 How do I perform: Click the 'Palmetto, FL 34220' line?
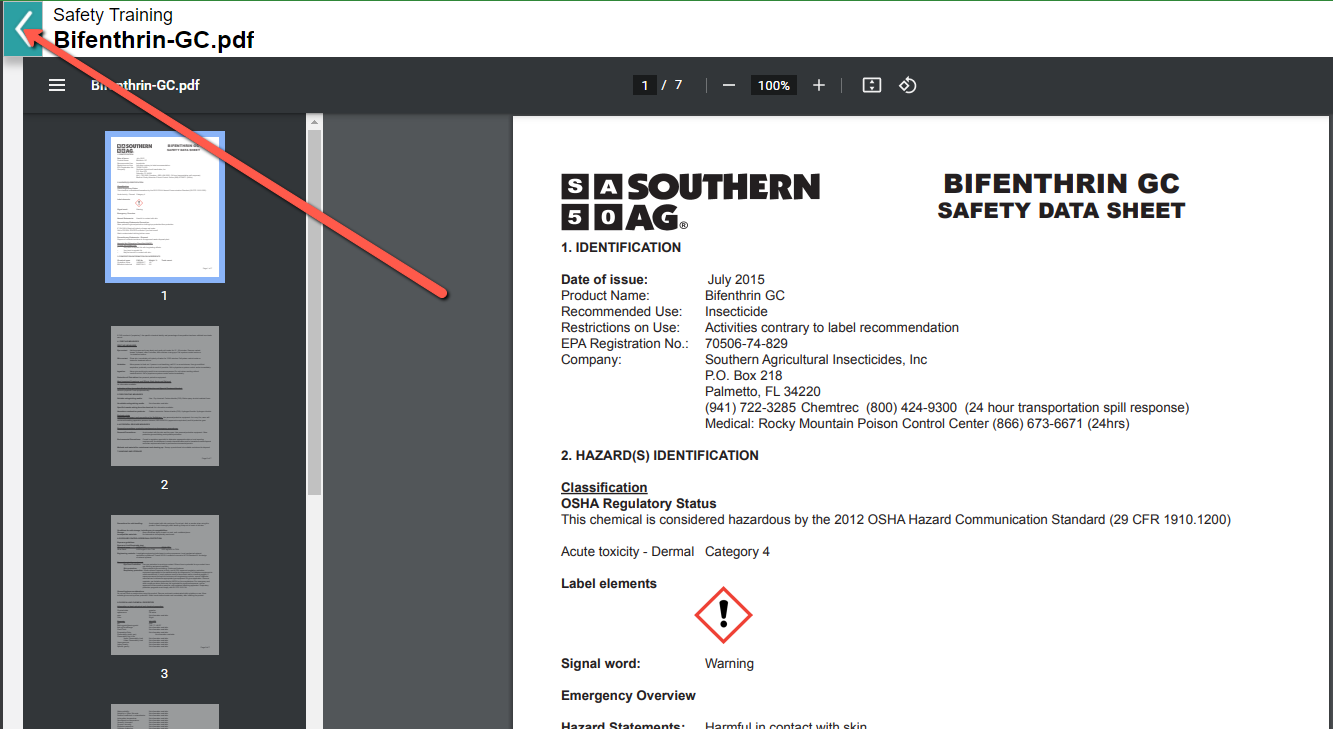point(763,391)
